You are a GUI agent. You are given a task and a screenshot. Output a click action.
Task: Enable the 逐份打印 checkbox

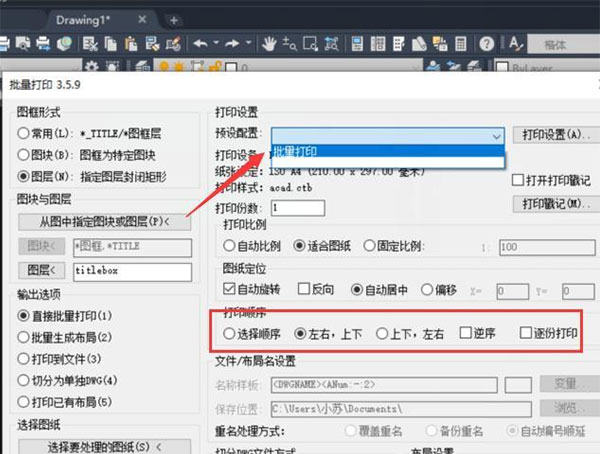526,332
